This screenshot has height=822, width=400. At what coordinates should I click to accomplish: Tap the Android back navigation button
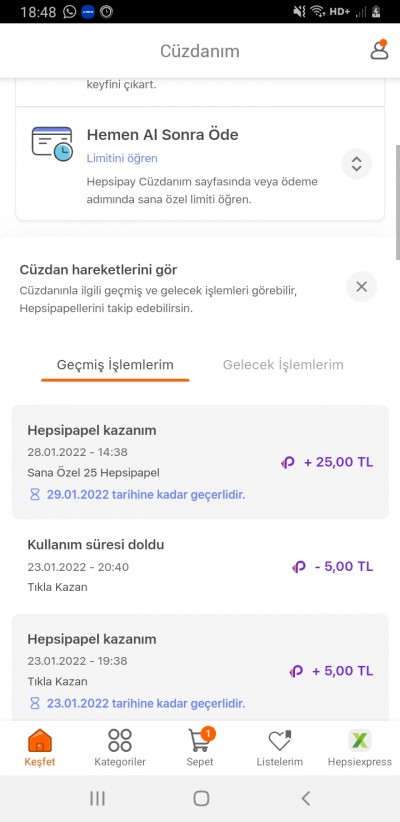[x=306, y=798]
